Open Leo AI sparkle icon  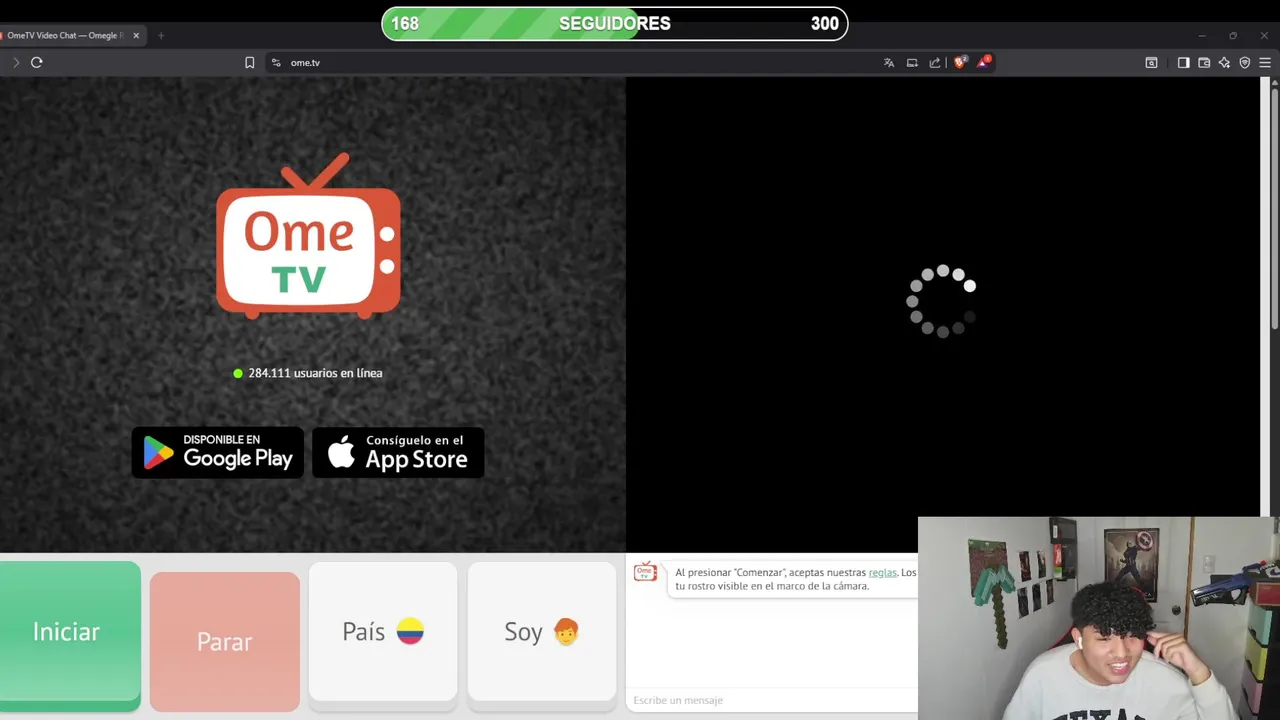1224,62
